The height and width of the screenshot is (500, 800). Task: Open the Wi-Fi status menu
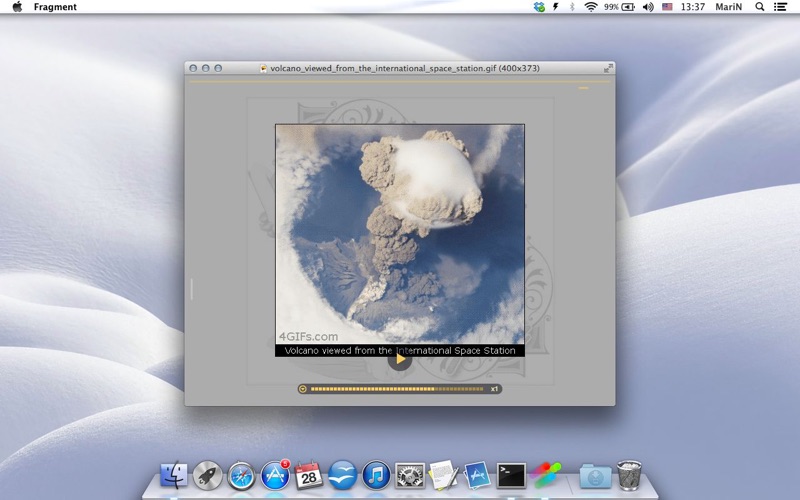coord(590,7)
